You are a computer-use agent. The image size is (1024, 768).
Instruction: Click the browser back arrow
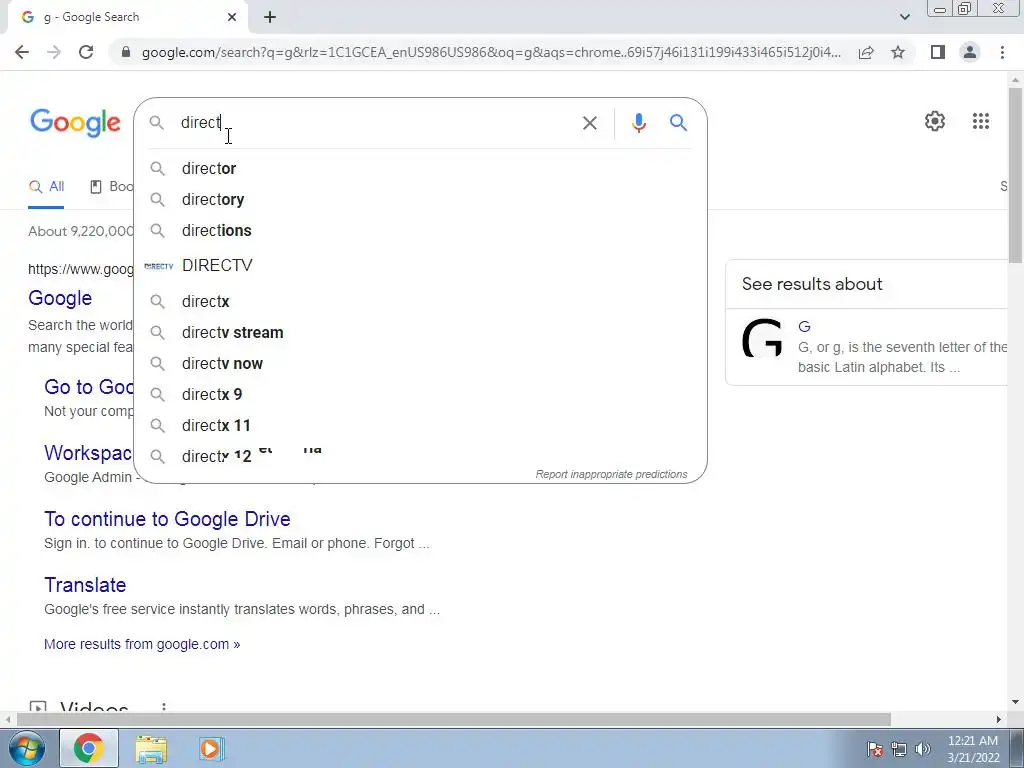click(22, 52)
